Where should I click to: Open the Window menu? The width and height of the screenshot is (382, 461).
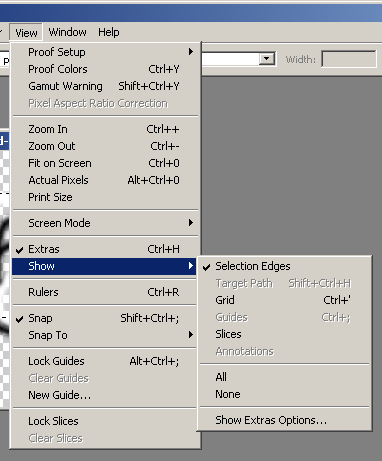point(67,32)
